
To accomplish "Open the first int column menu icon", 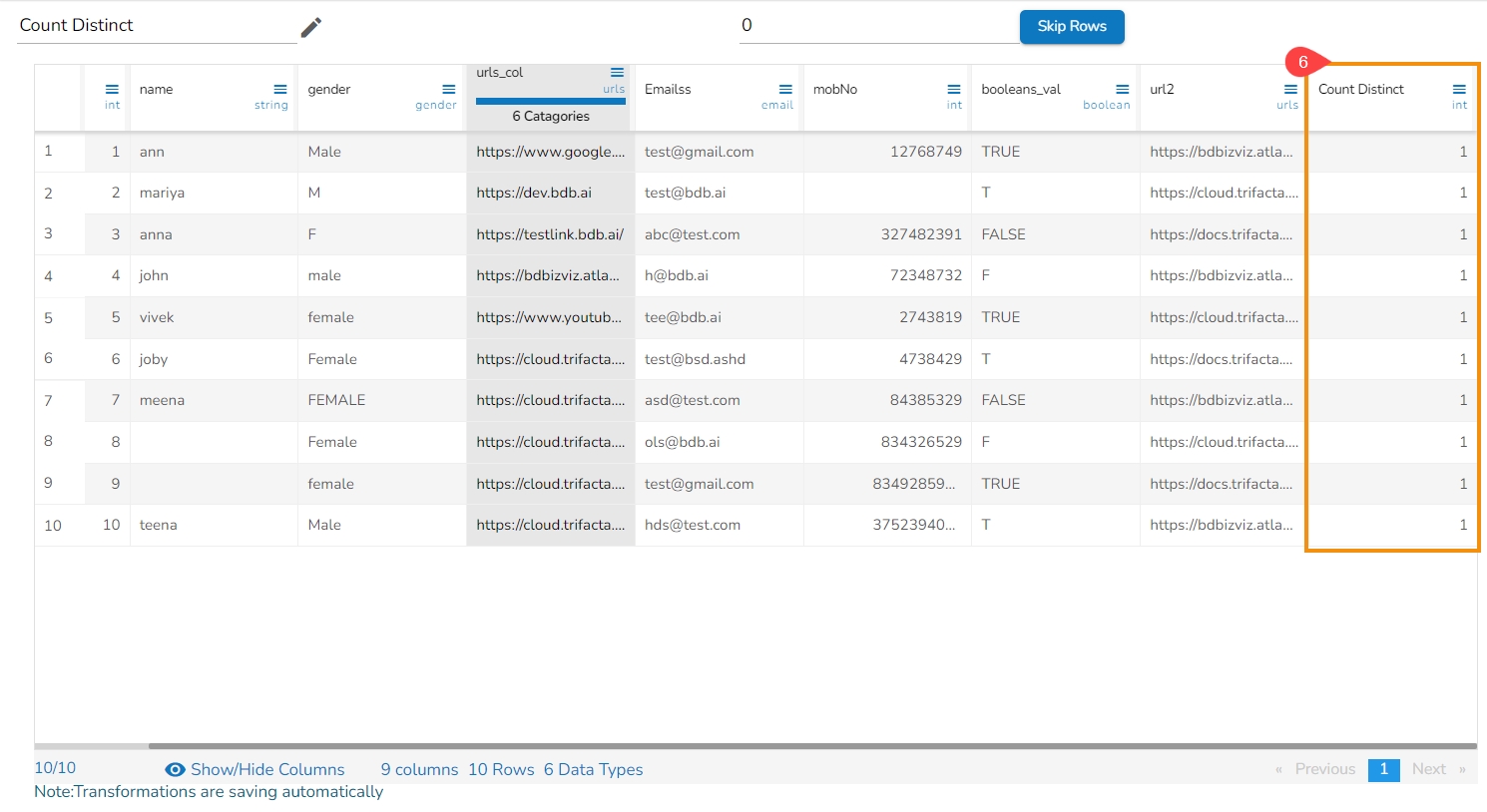I will pos(112,90).
